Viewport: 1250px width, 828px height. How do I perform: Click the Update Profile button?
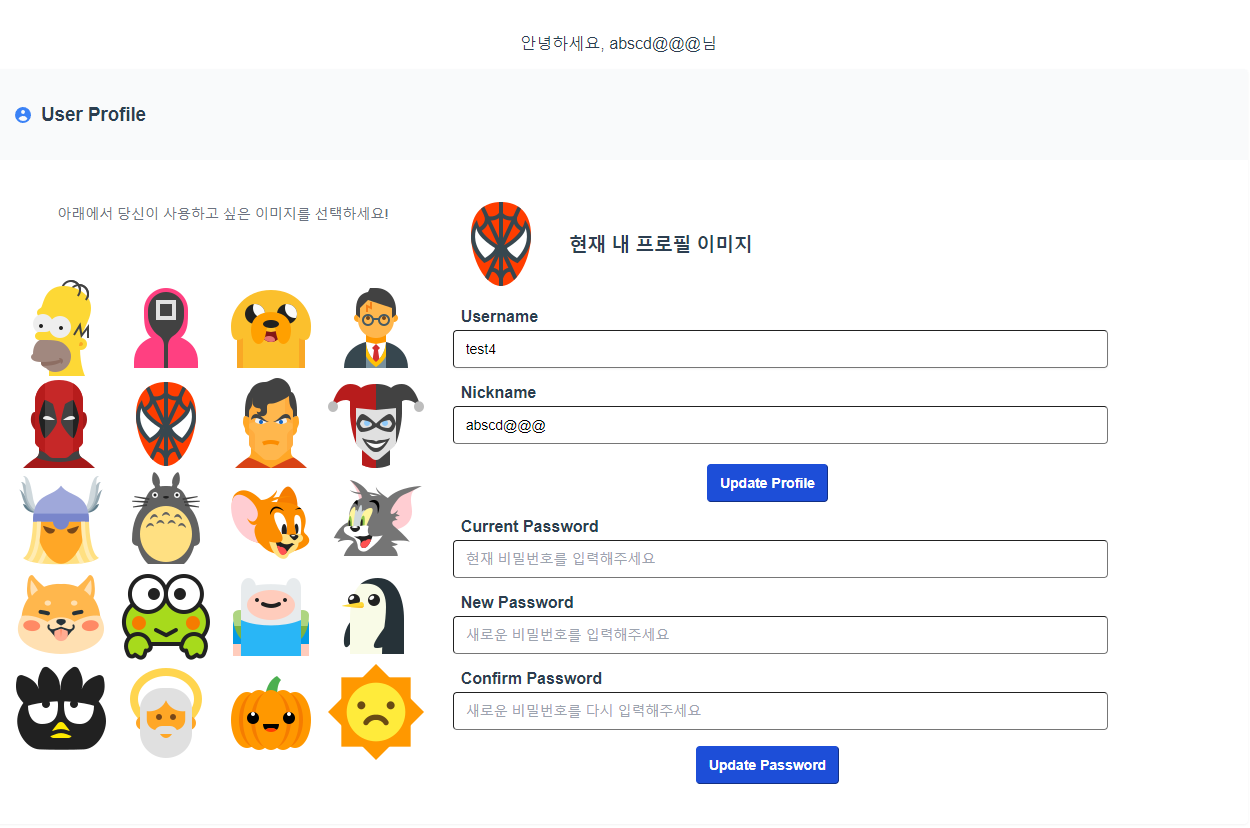click(767, 483)
